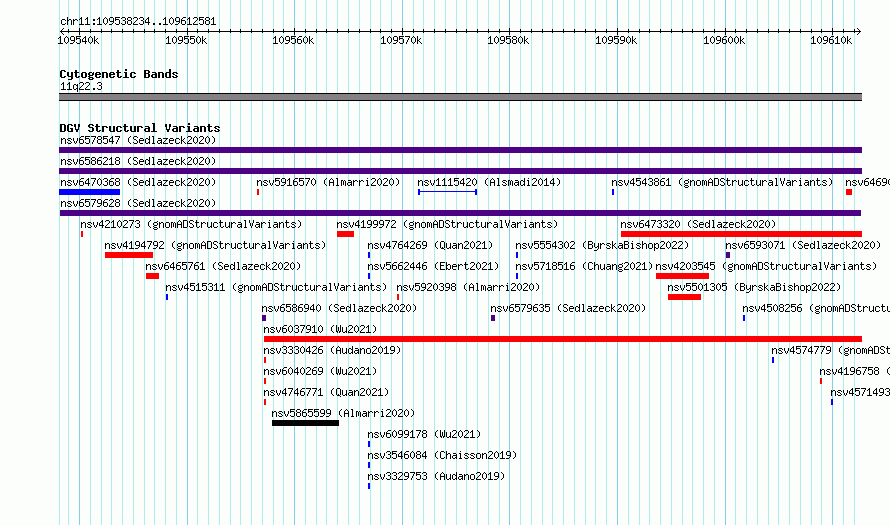Open variant nsv4515311 gnomAD label
Viewport: 890px width, 525px height.
coord(276,287)
